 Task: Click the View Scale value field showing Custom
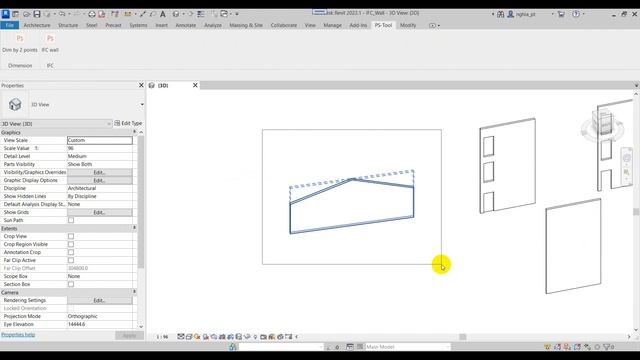pos(100,140)
